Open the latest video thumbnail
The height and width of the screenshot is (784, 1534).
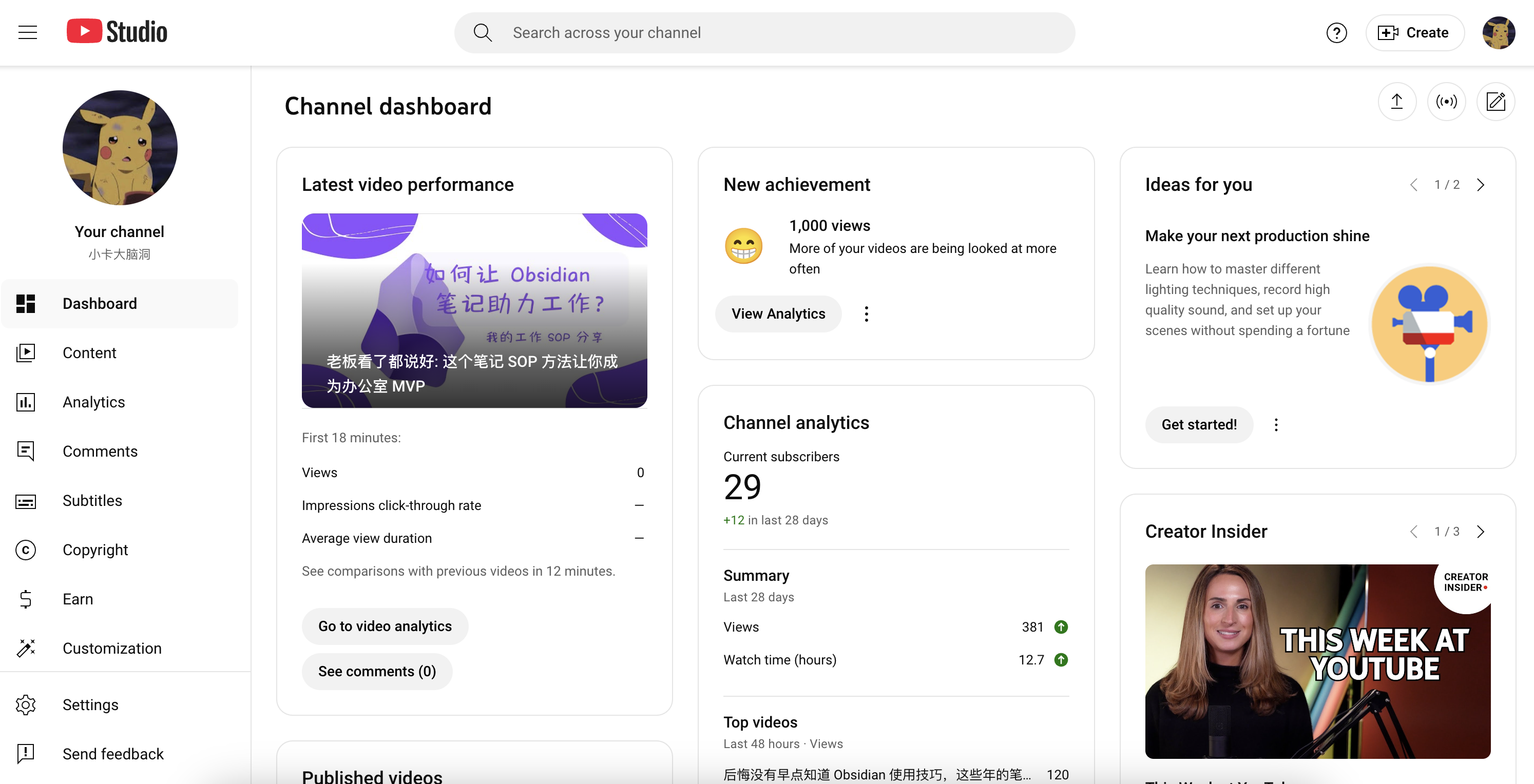[474, 310]
